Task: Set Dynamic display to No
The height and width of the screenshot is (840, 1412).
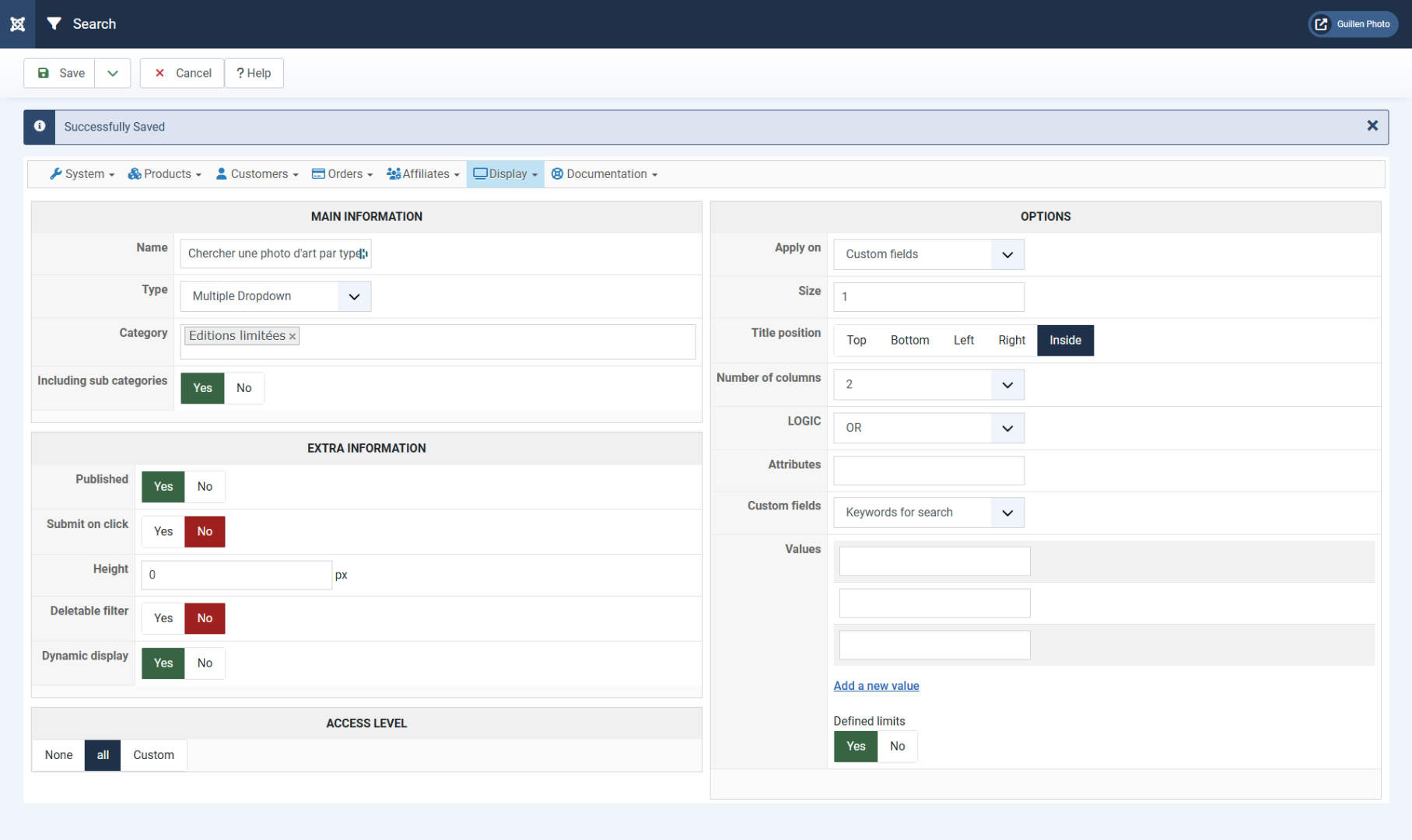Action: [x=205, y=663]
